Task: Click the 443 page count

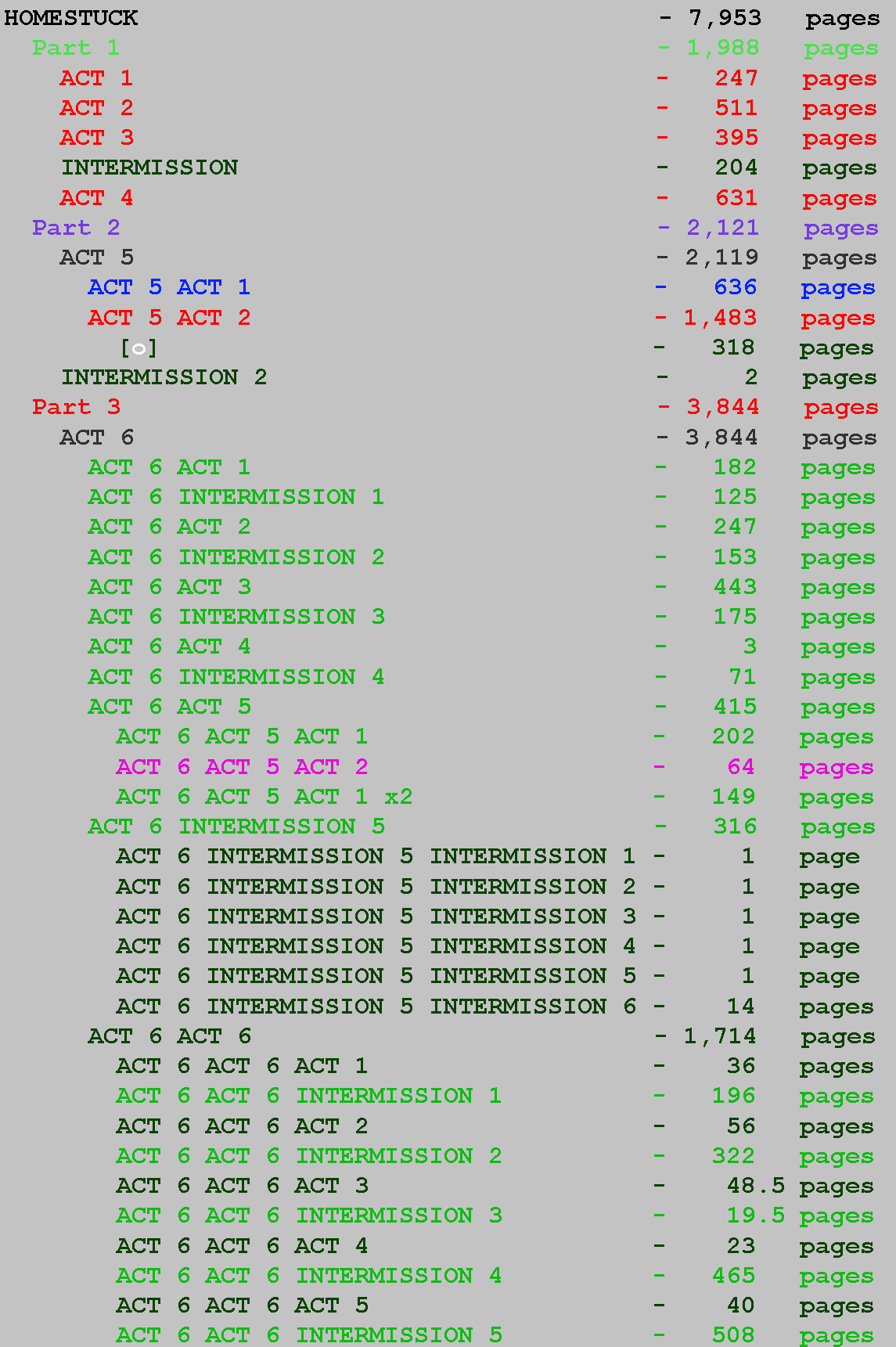Action: [735, 587]
